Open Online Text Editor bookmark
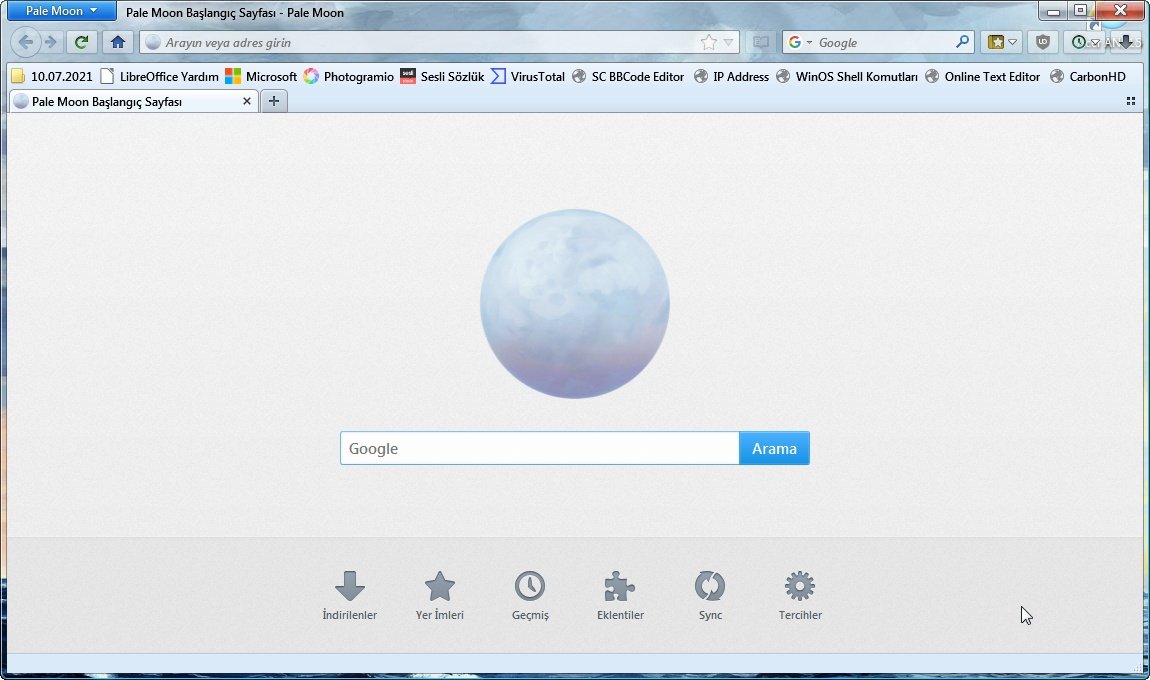 [983, 76]
